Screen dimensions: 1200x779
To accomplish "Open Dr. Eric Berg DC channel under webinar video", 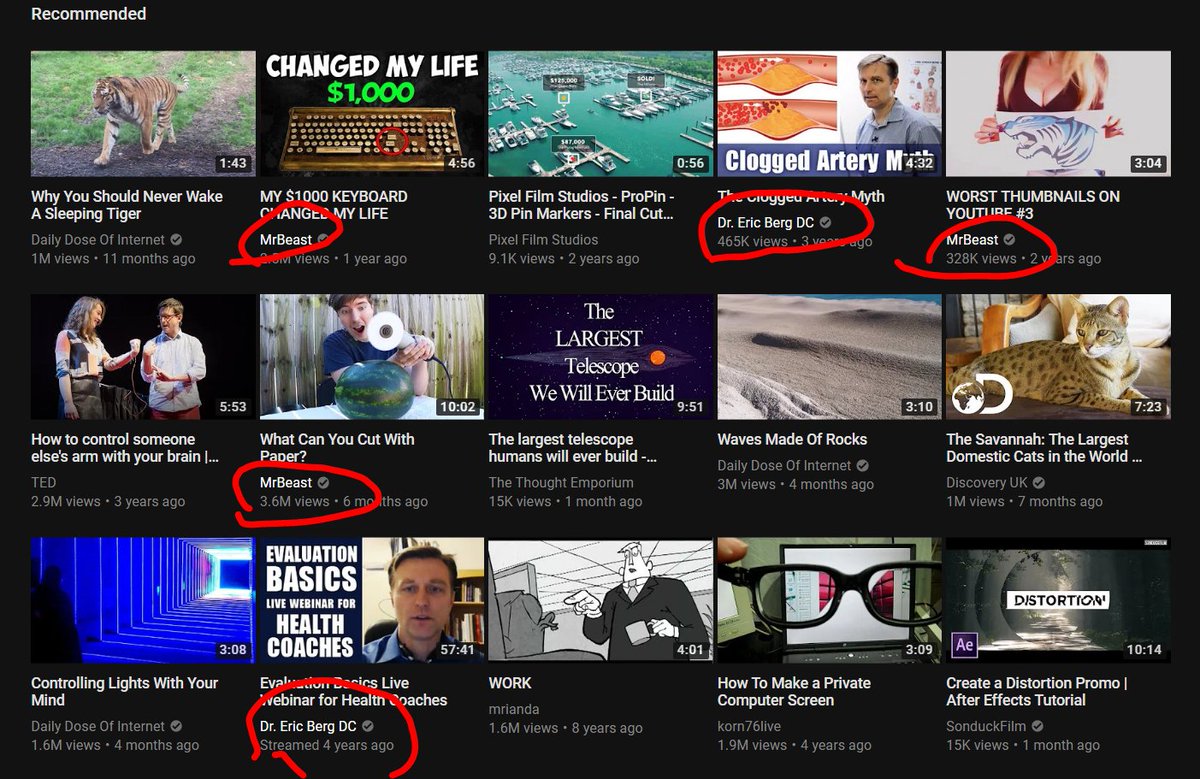I will coord(308,726).
